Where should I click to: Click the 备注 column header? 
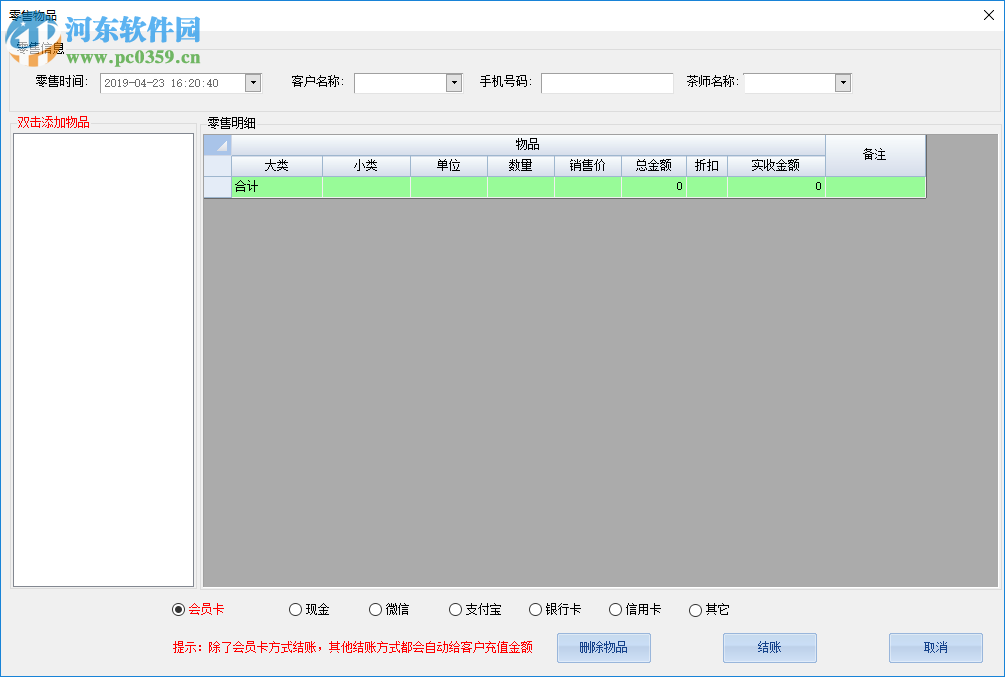click(x=875, y=155)
